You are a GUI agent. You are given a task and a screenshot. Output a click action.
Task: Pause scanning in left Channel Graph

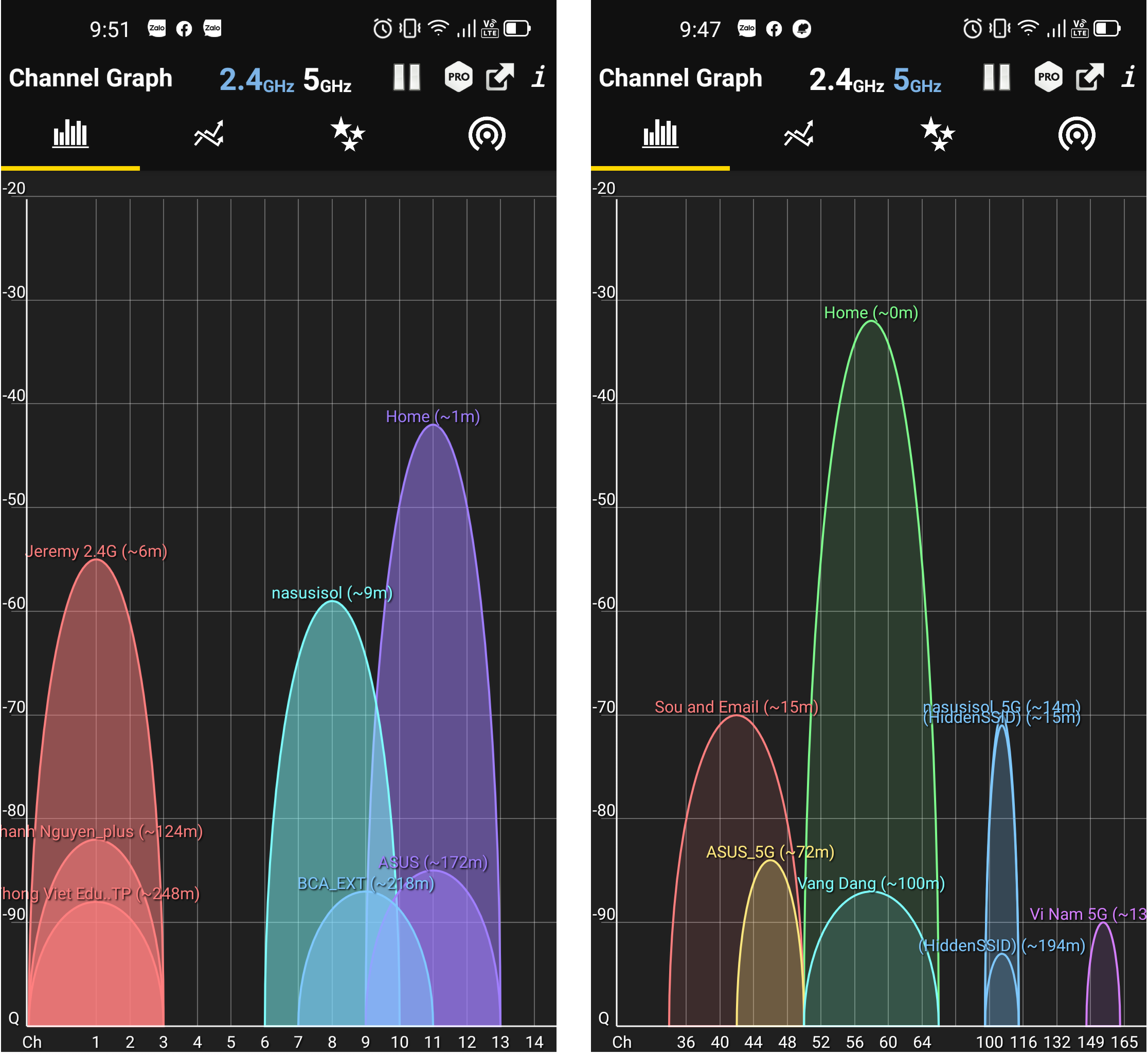pyautogui.click(x=407, y=77)
